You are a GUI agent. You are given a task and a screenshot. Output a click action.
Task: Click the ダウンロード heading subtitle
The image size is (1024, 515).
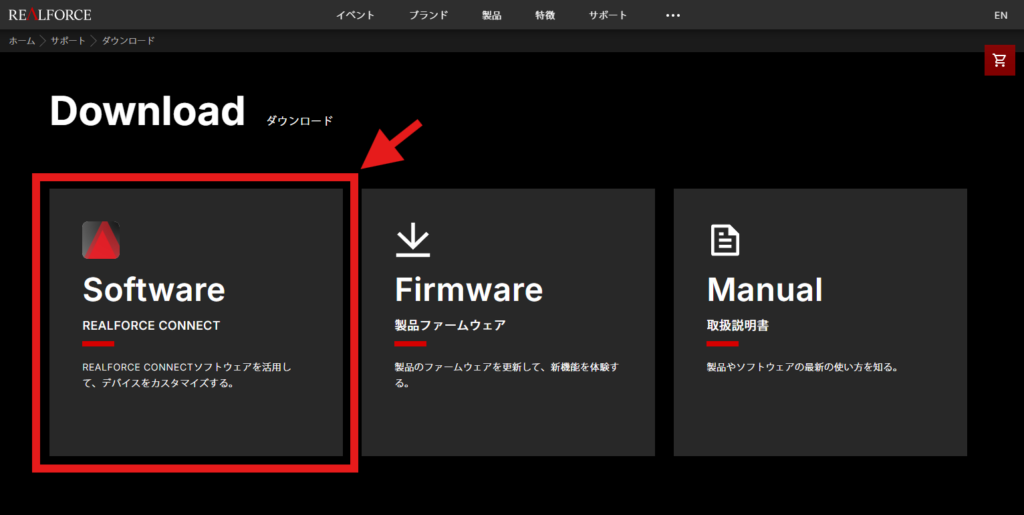[299, 121]
